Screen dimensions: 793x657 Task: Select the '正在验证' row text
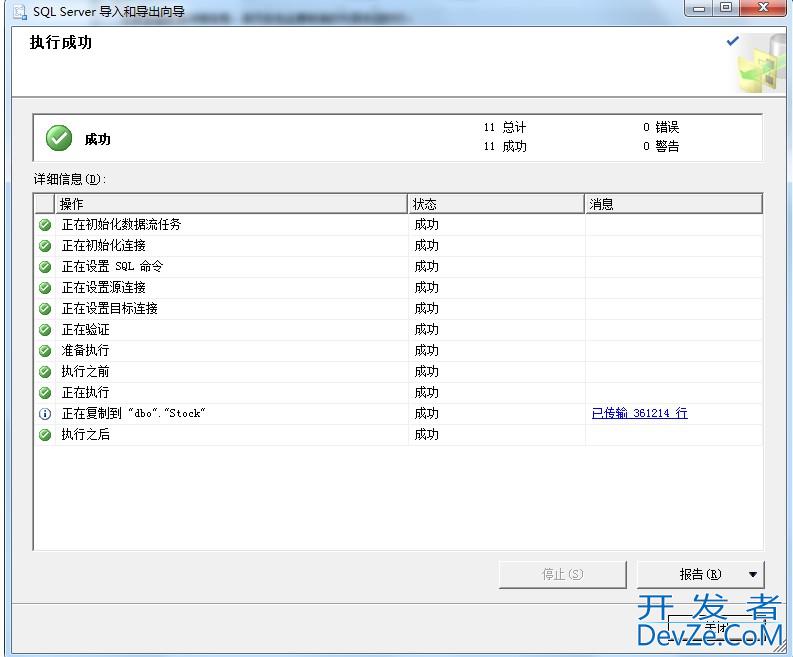point(85,330)
